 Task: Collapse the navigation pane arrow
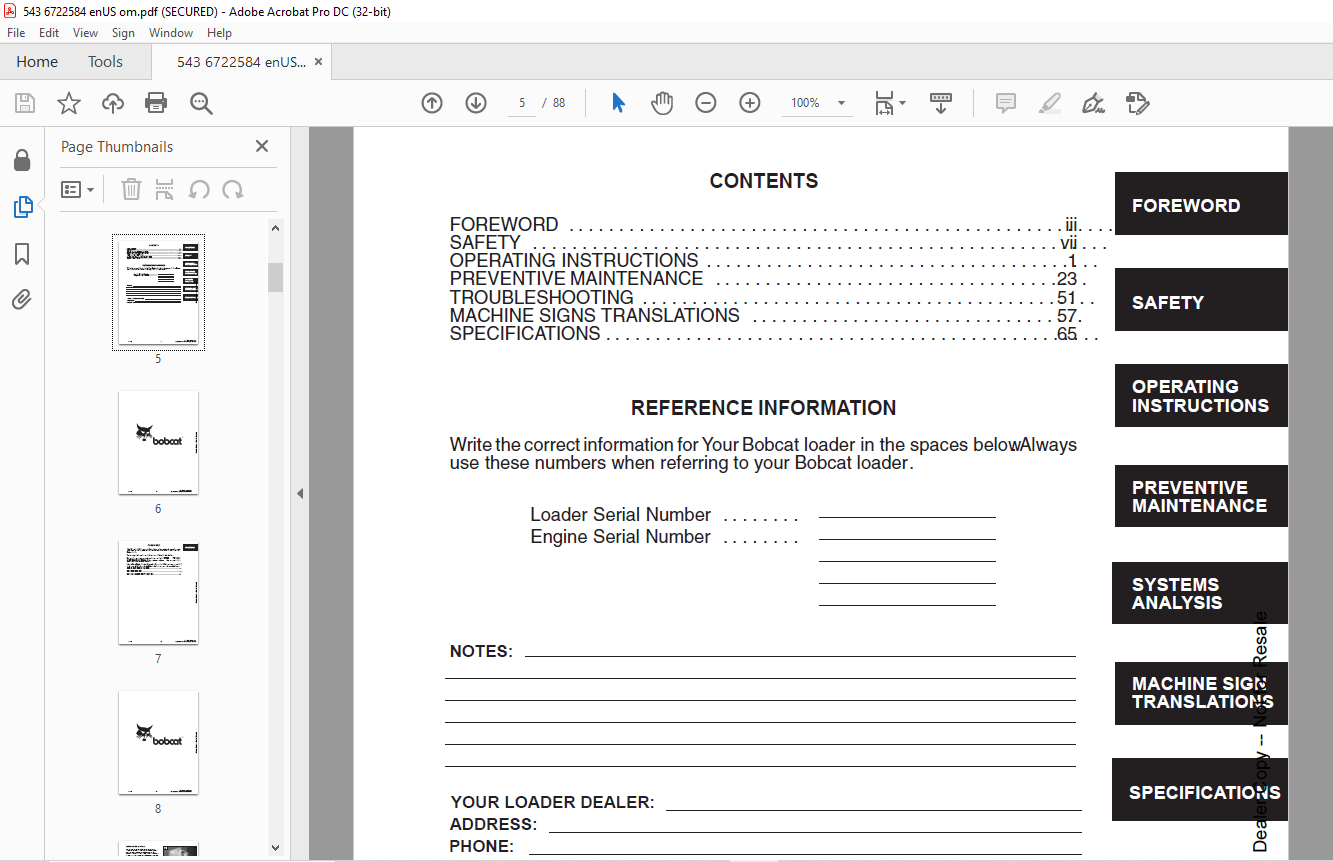pyautogui.click(x=300, y=493)
